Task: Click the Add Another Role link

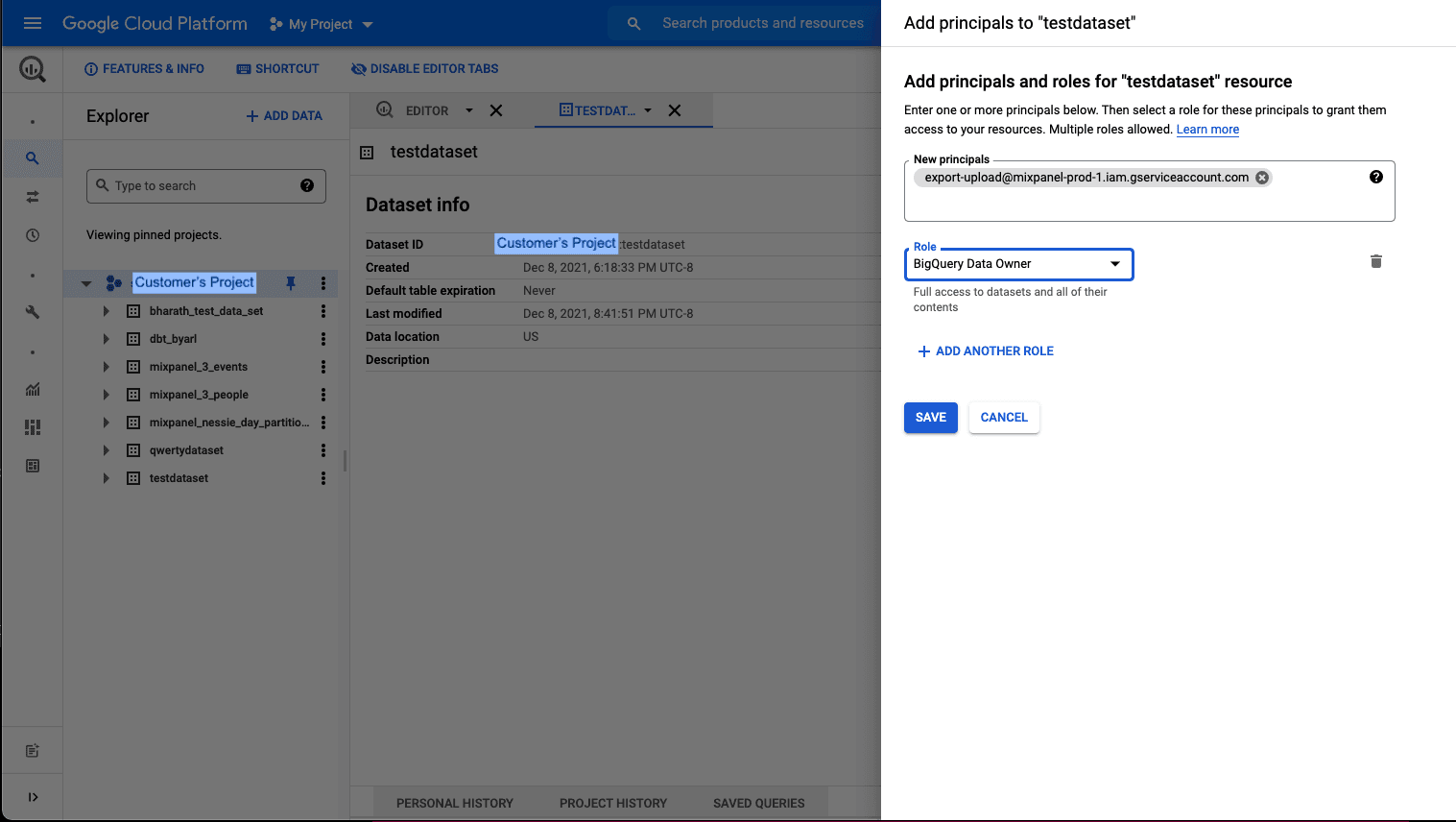Action: coord(985,351)
